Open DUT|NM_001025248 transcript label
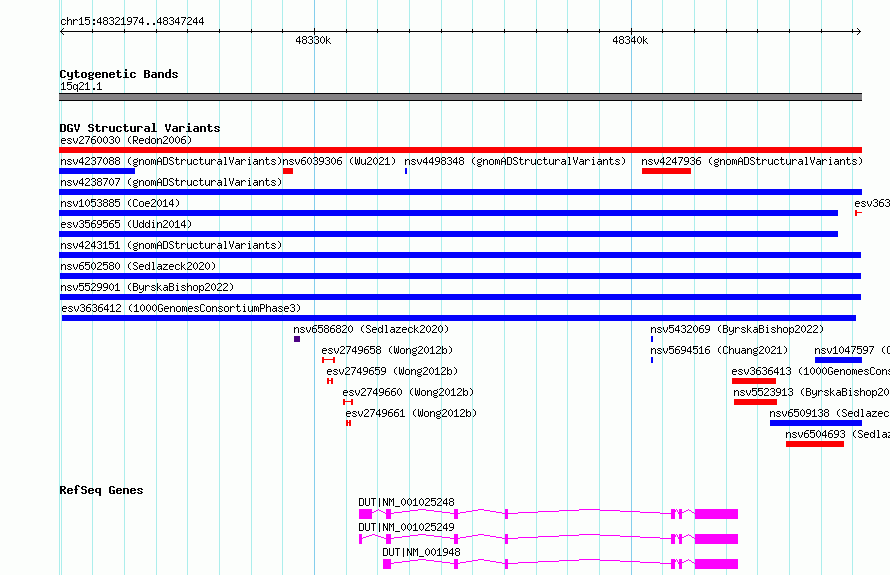The width and height of the screenshot is (890, 575). [x=406, y=502]
